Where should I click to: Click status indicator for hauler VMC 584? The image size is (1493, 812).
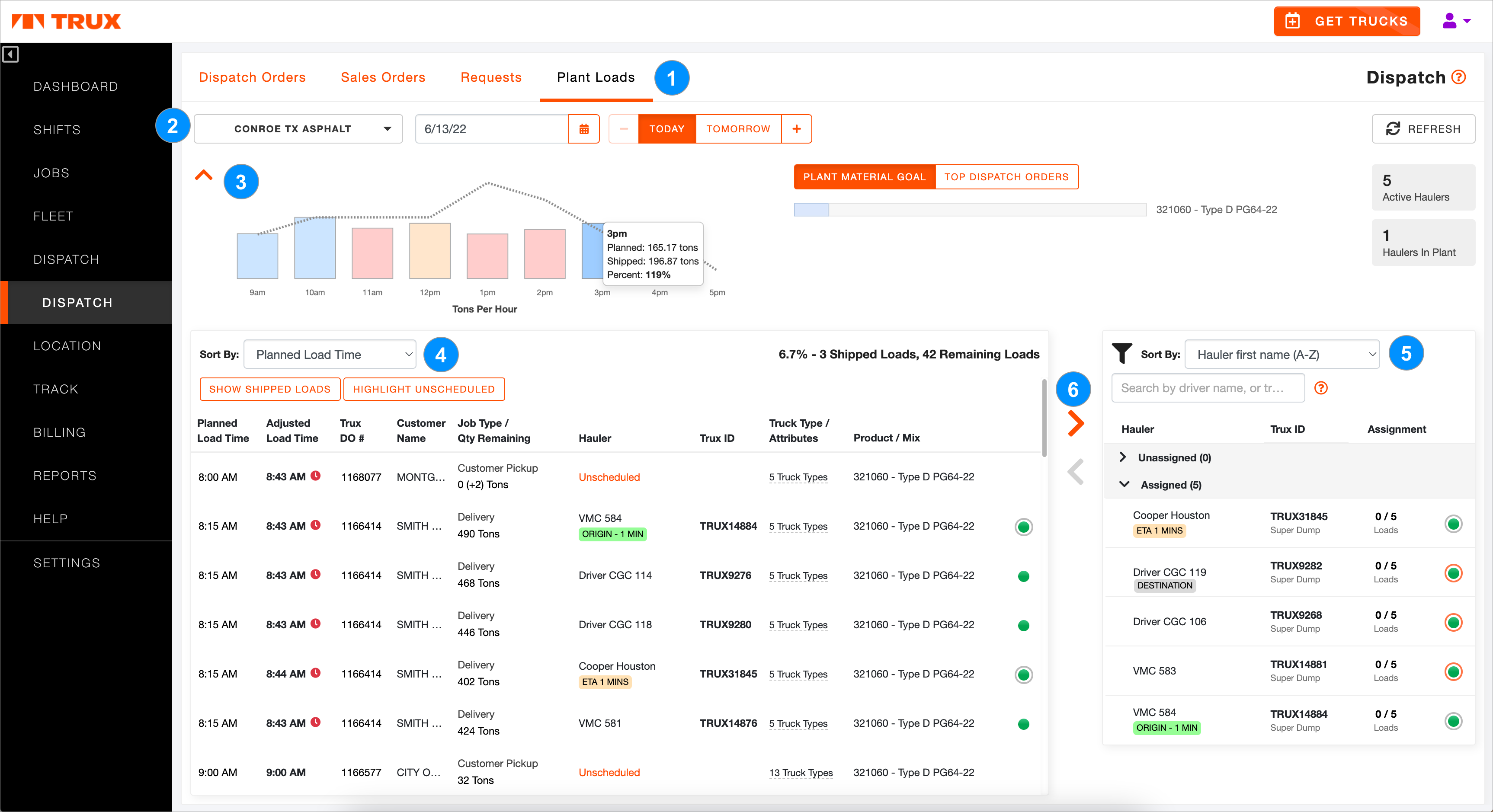coord(1453,721)
